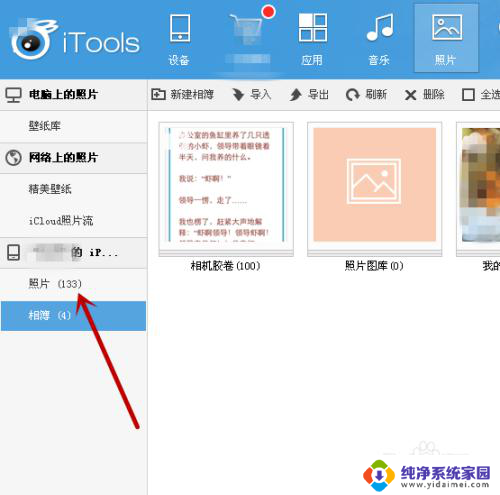Click the phone device icon in sidebar
The width and height of the screenshot is (500, 495).
14,253
